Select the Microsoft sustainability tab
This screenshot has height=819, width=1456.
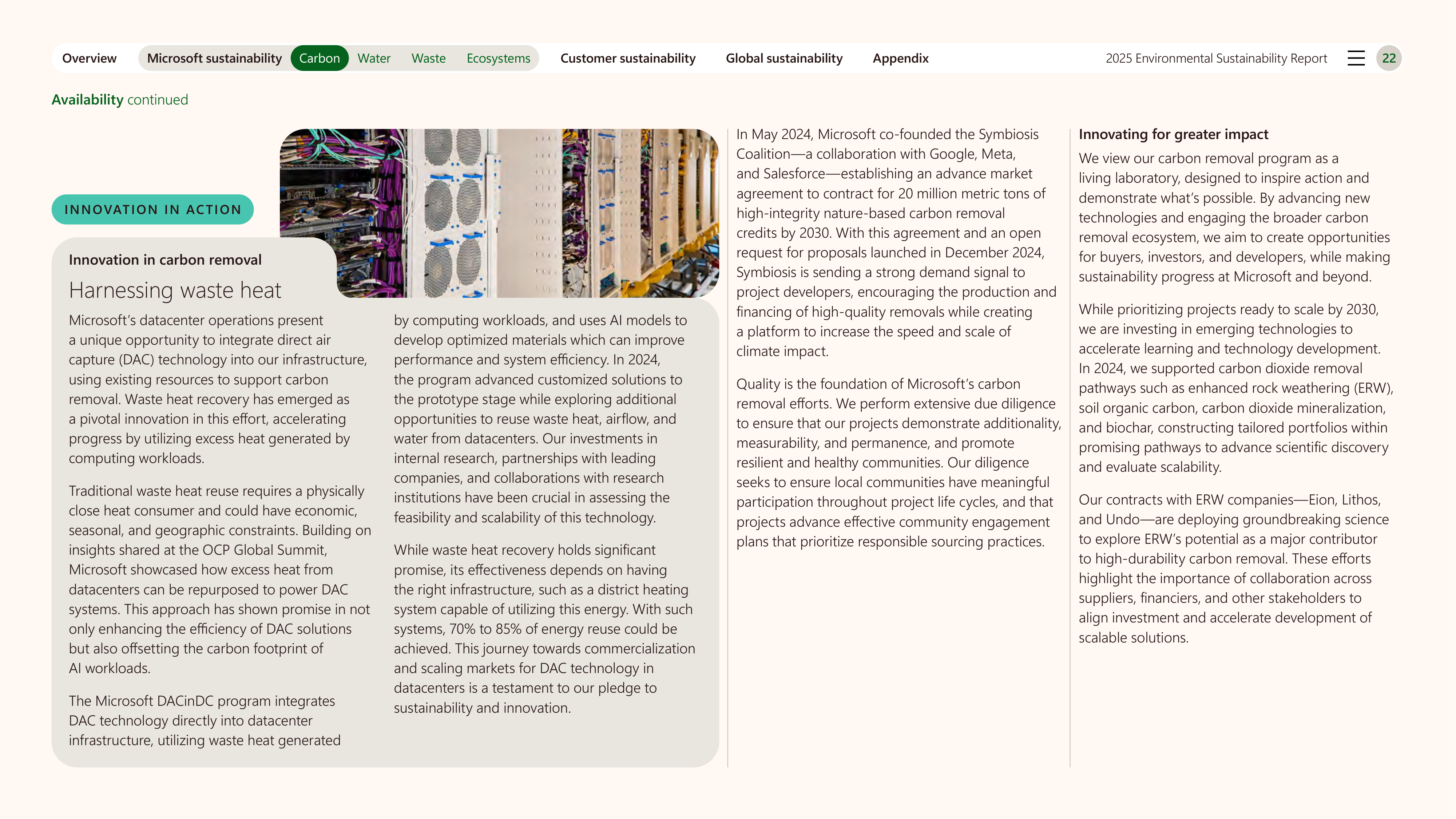(x=214, y=58)
